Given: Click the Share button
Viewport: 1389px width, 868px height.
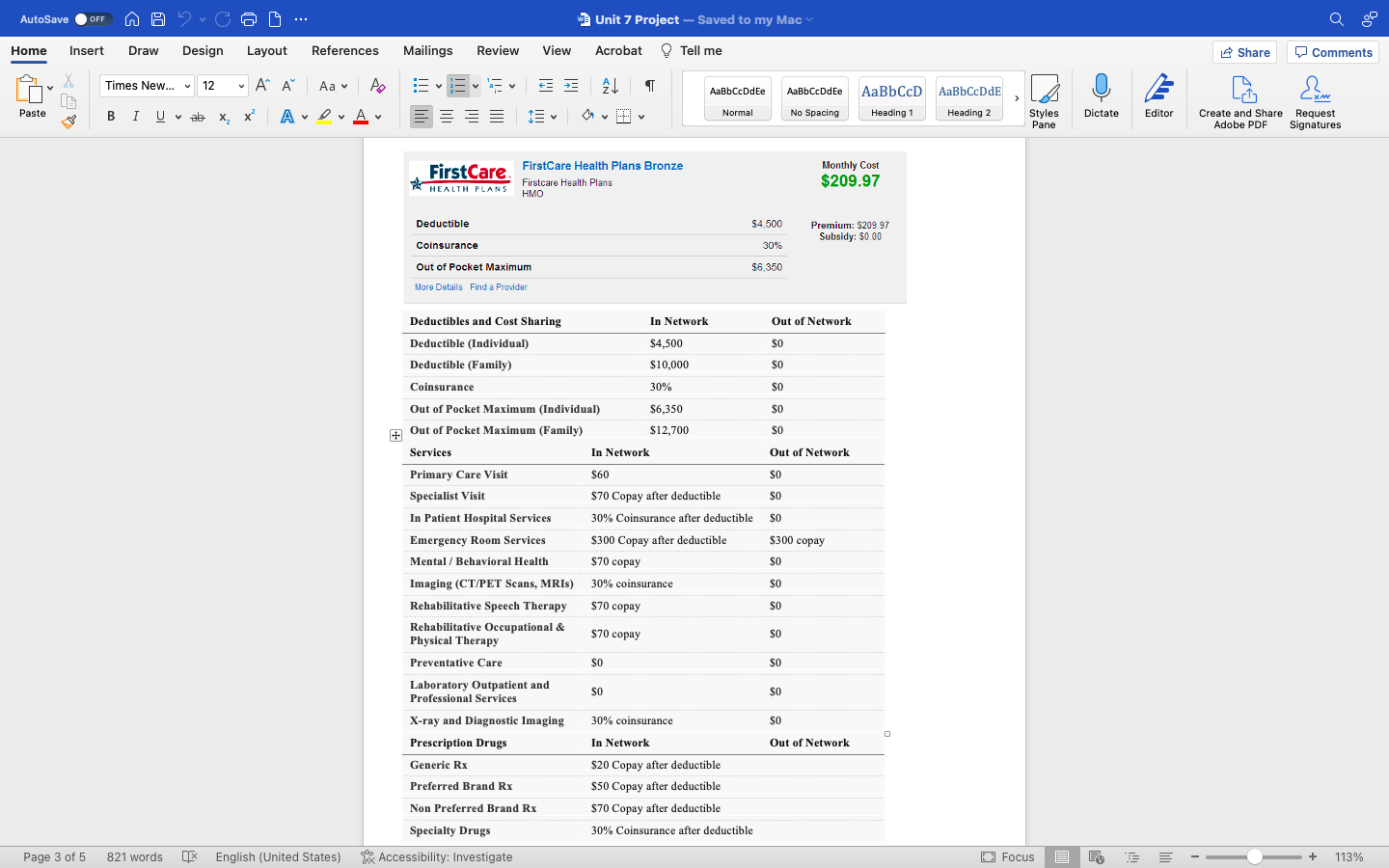Looking at the screenshot, I should 1244,52.
